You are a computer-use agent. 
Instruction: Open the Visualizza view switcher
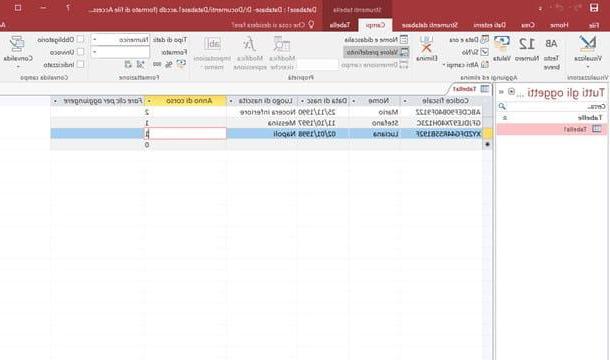coord(587,53)
